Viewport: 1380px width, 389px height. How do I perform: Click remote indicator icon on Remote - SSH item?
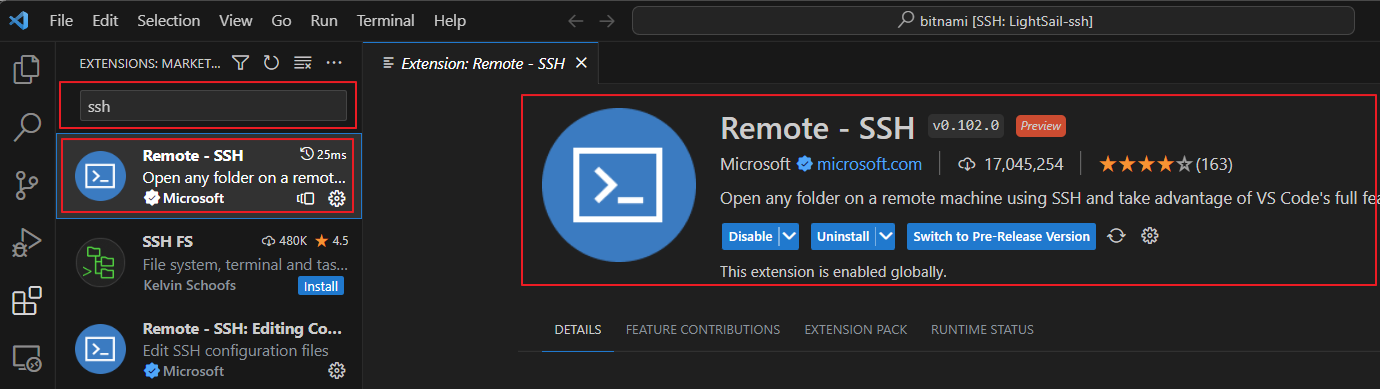click(x=306, y=198)
